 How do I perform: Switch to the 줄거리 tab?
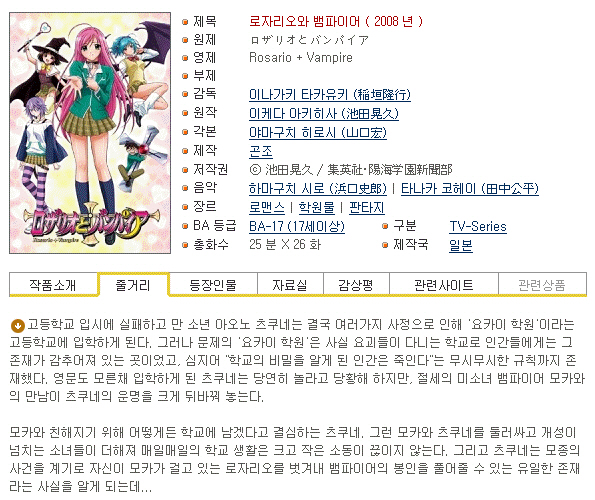133,285
